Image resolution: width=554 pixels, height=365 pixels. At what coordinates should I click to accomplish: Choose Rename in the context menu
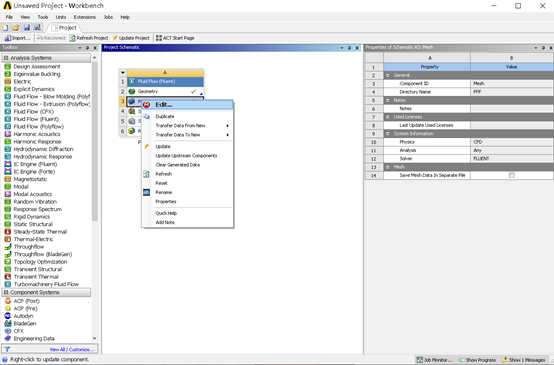(x=188, y=192)
